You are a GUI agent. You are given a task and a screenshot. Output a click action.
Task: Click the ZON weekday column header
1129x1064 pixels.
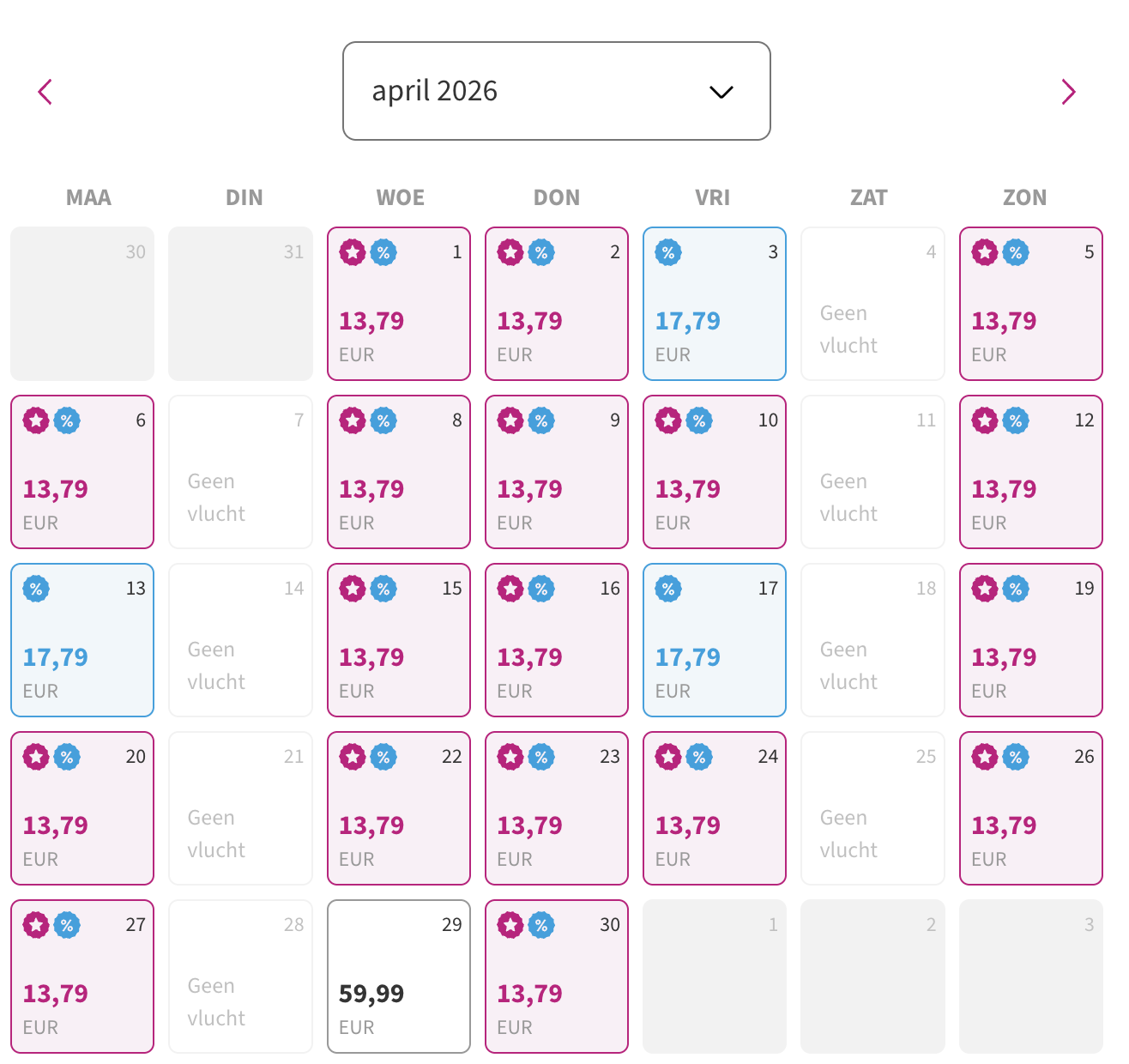pyautogui.click(x=1025, y=198)
